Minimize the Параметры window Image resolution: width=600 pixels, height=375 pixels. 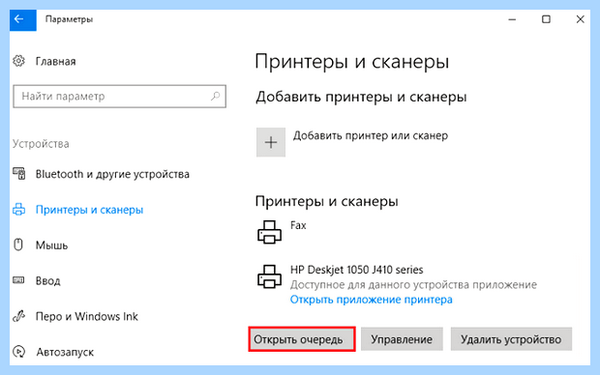click(512, 20)
